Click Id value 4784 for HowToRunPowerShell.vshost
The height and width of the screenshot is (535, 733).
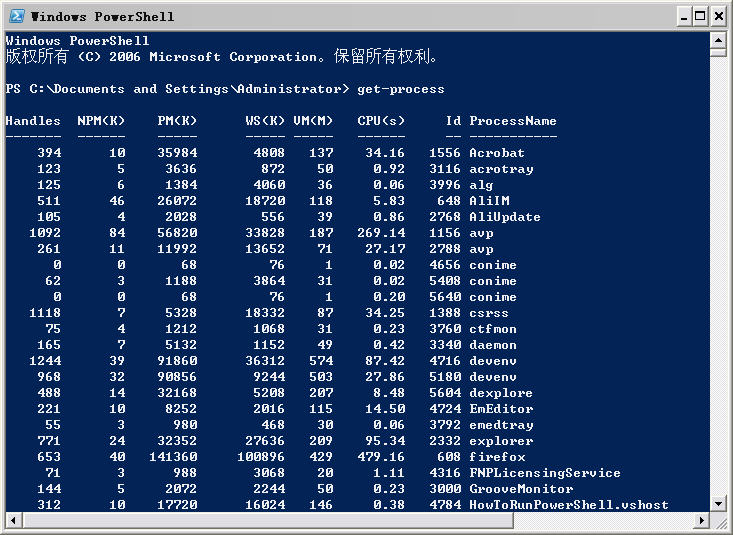445,505
